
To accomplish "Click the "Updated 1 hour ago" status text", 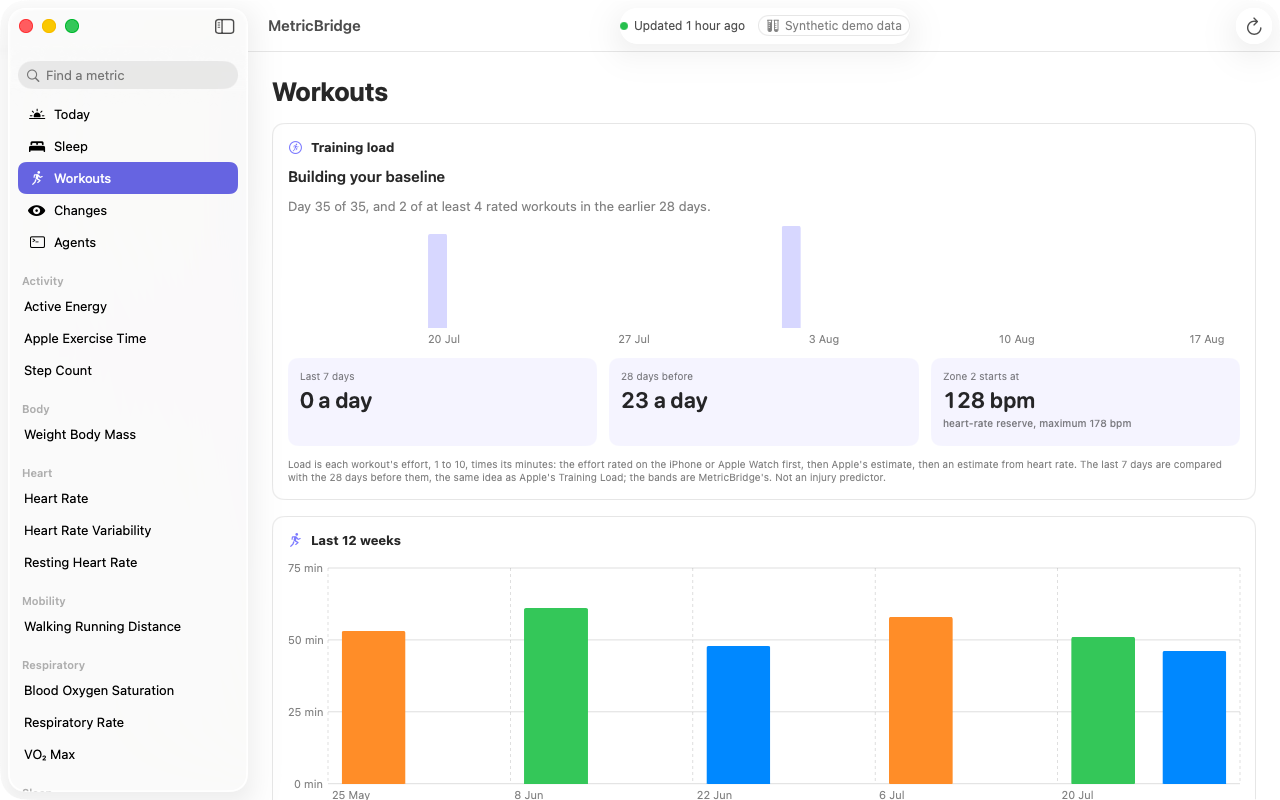I will pos(689,26).
